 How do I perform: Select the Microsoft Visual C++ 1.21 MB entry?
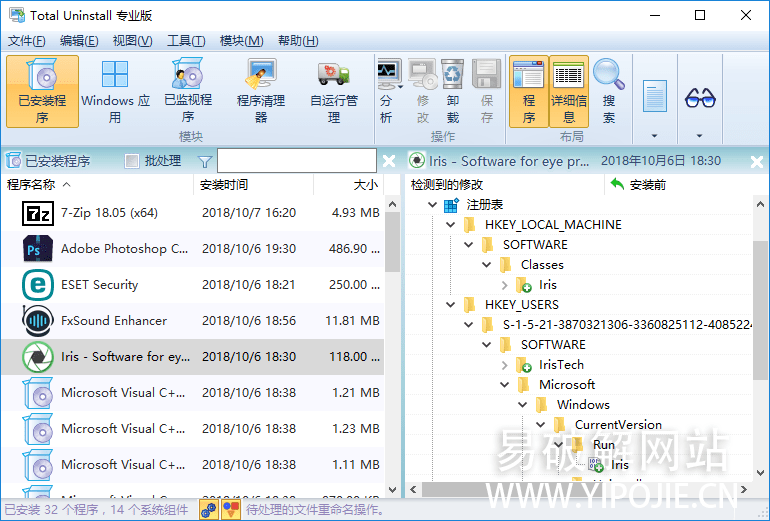coord(192,393)
